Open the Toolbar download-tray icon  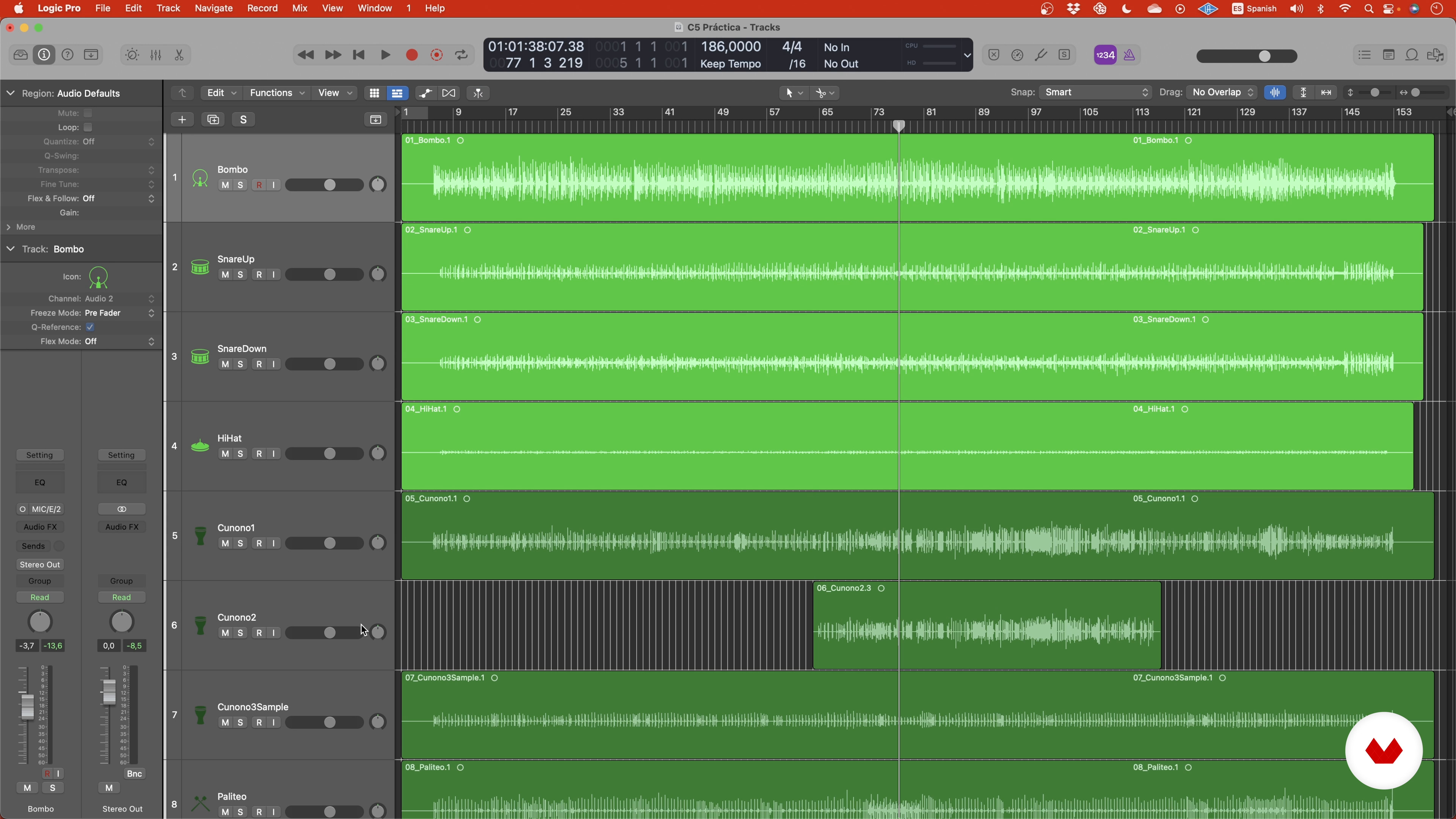91,55
